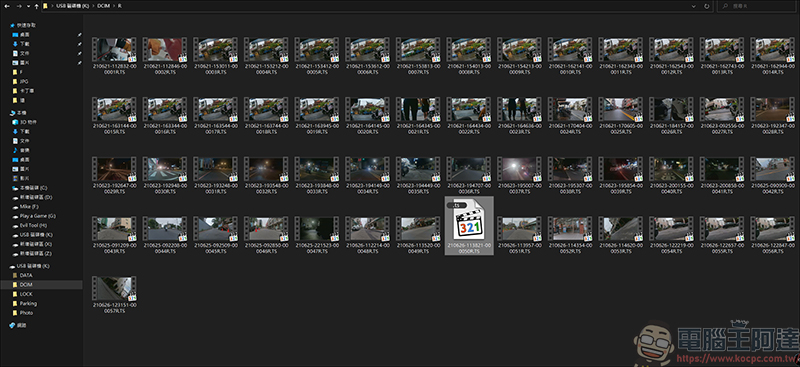Open the JPG folder in Quick access
Screen dimensions: 800x367
click(24, 81)
